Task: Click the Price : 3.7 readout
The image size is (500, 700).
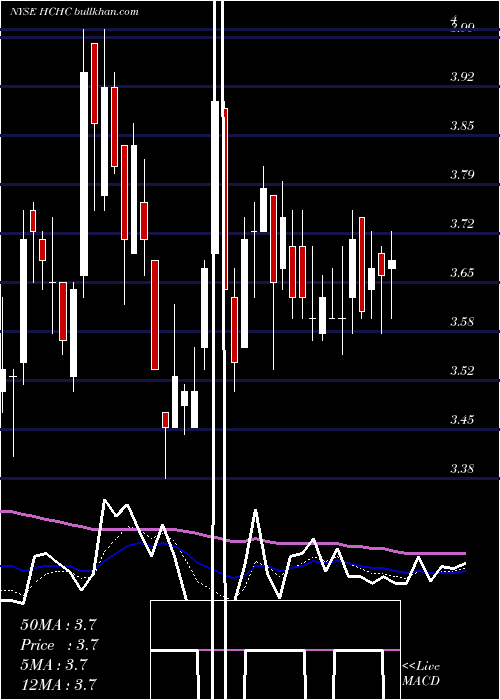Action: [59, 645]
